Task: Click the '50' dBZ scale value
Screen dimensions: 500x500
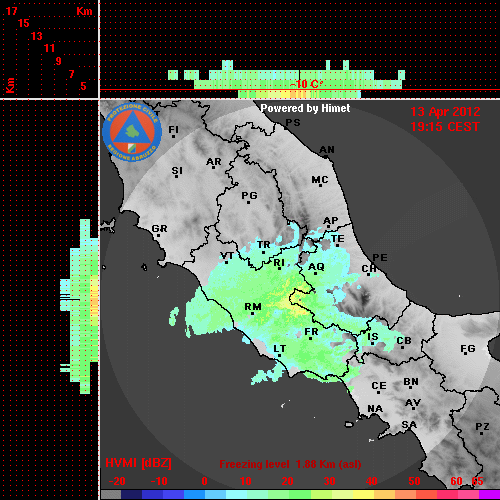Action: (x=414, y=481)
